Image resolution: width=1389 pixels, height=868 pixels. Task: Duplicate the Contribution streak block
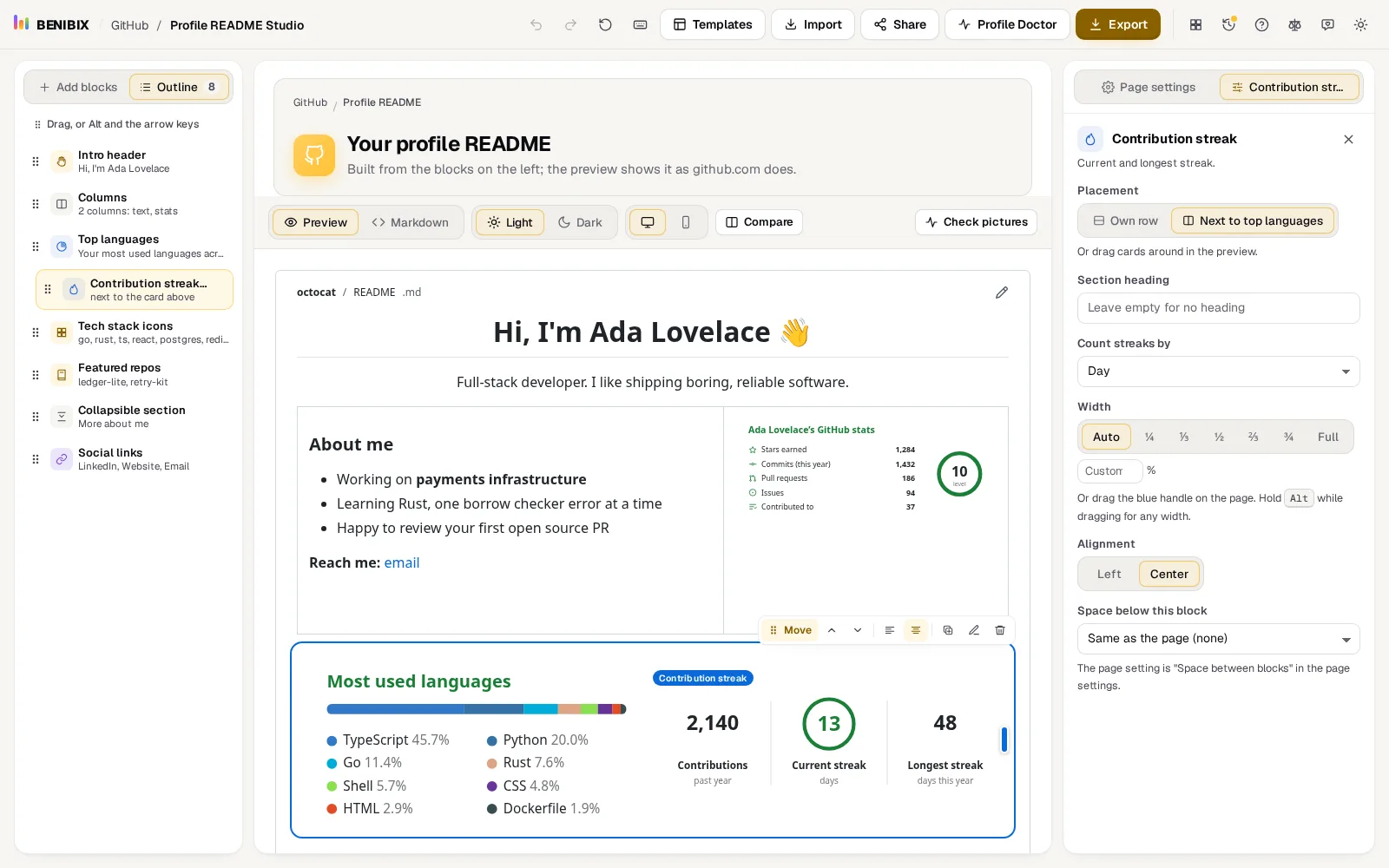(948, 630)
